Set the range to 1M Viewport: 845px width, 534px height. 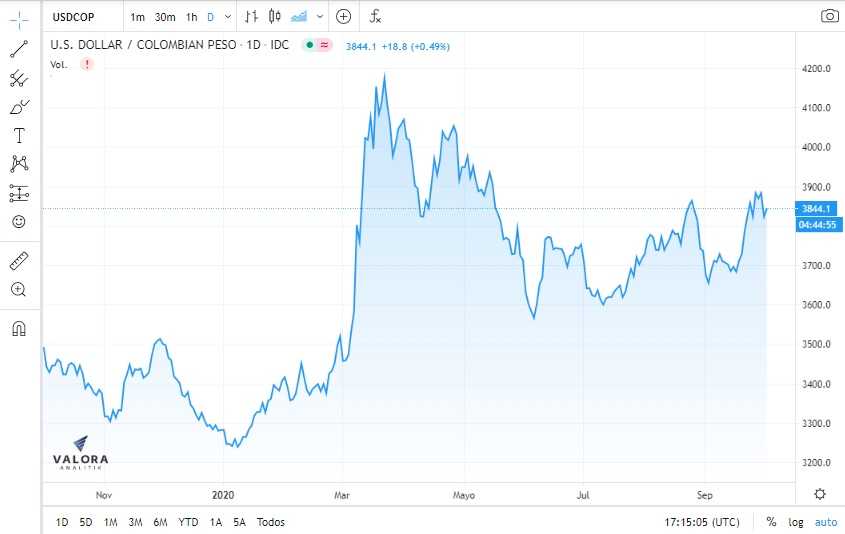110,522
